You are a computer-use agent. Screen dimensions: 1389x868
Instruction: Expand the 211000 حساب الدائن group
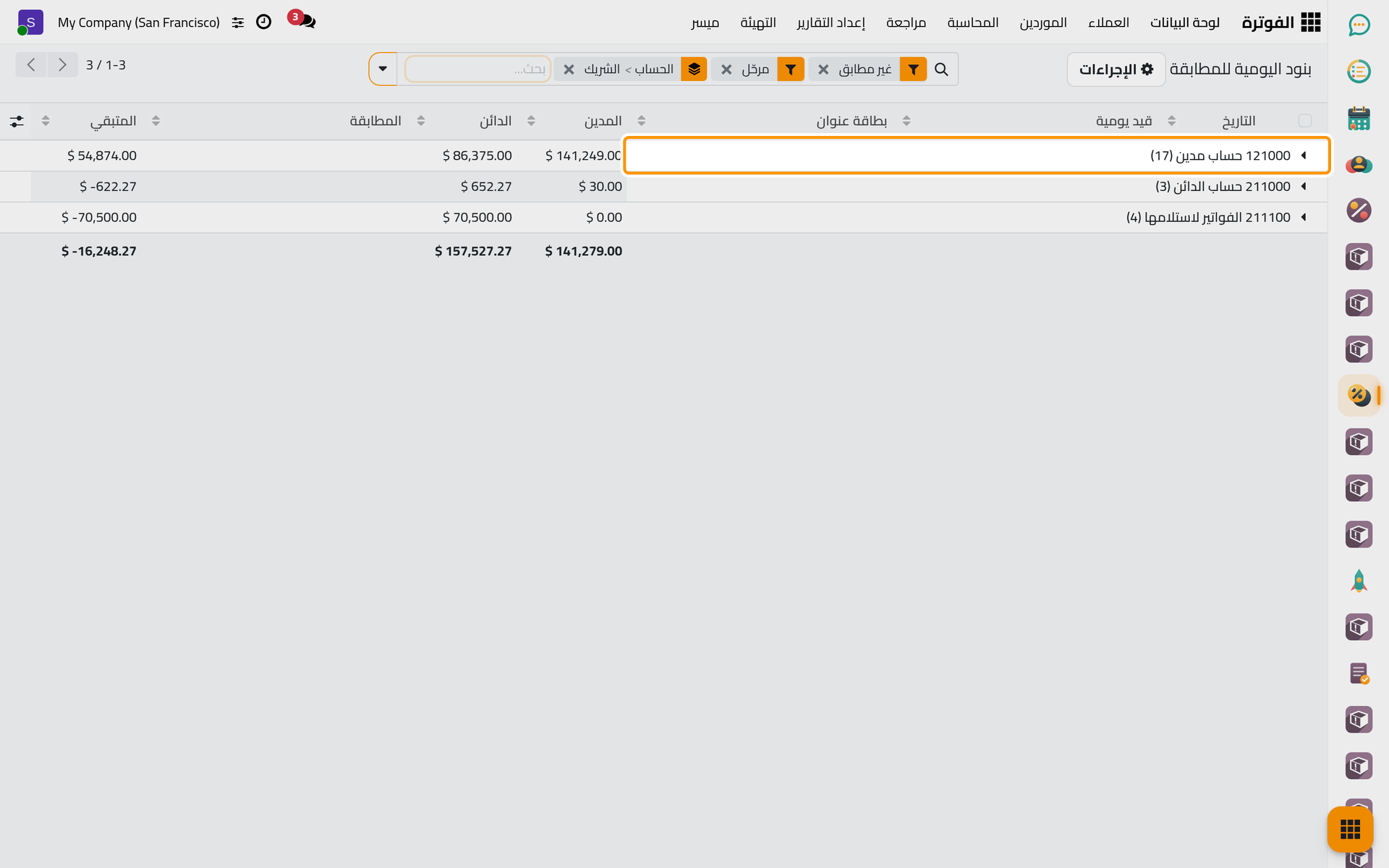click(x=977, y=187)
